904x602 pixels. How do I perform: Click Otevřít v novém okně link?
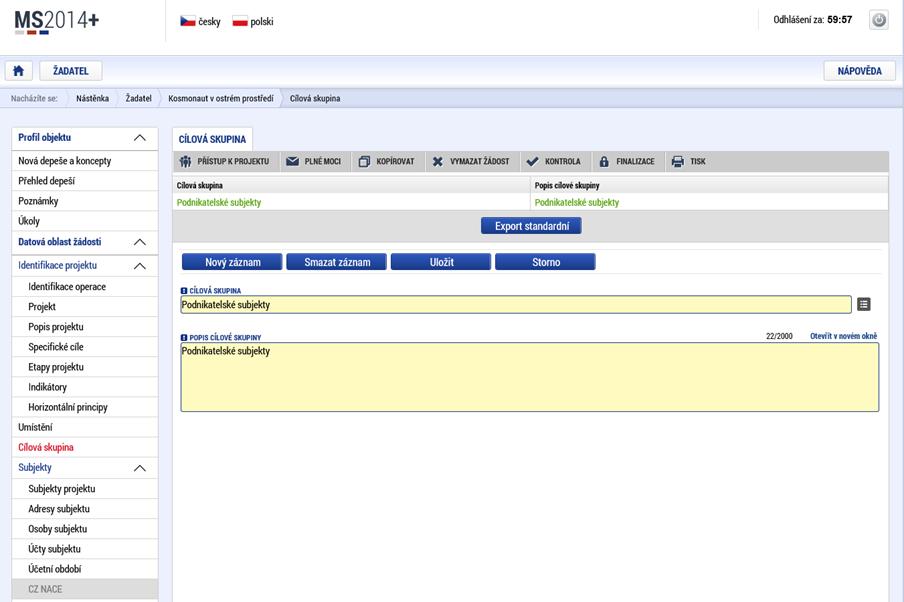point(843,336)
